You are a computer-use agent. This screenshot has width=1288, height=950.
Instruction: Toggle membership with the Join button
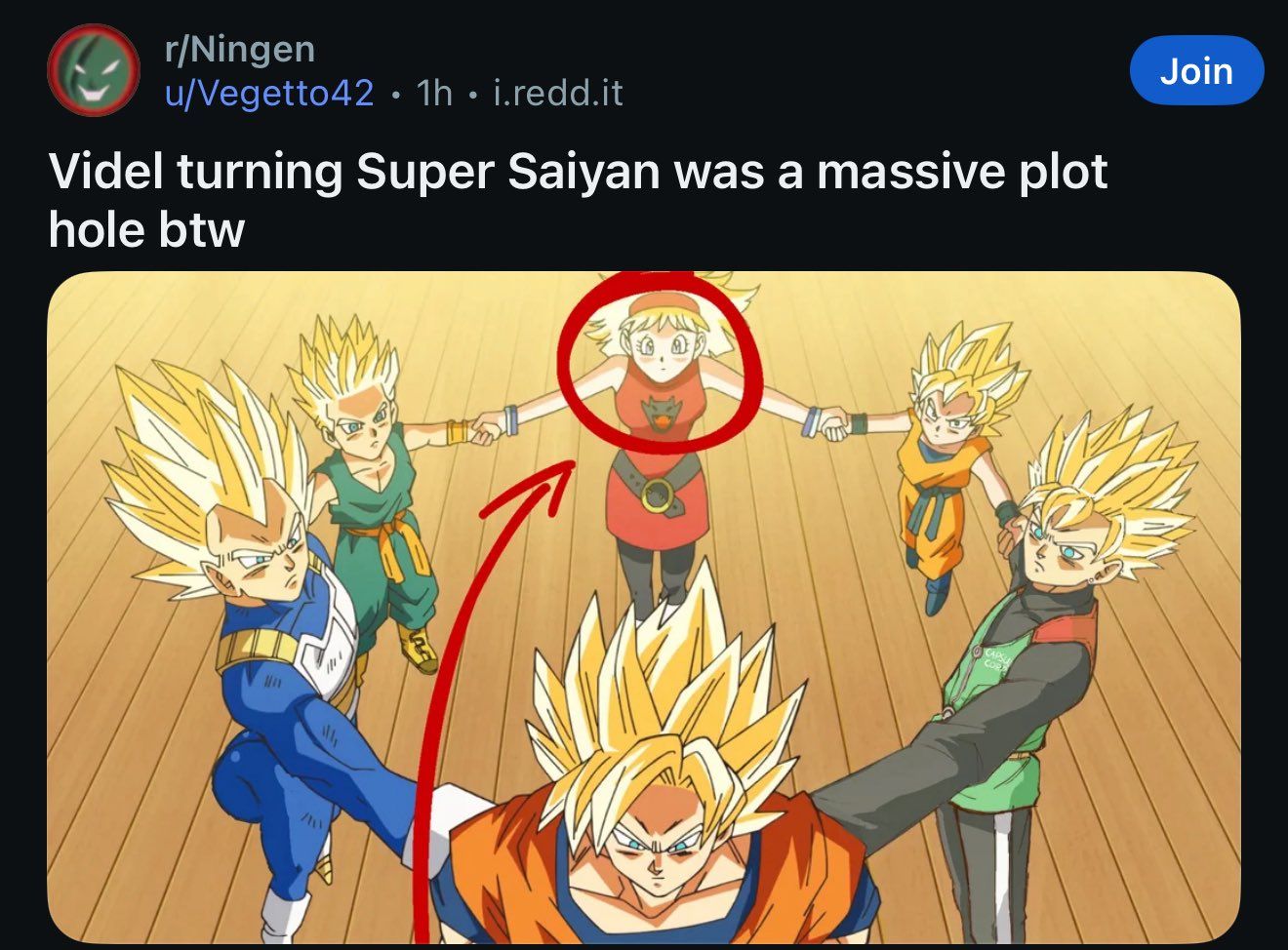(1197, 69)
